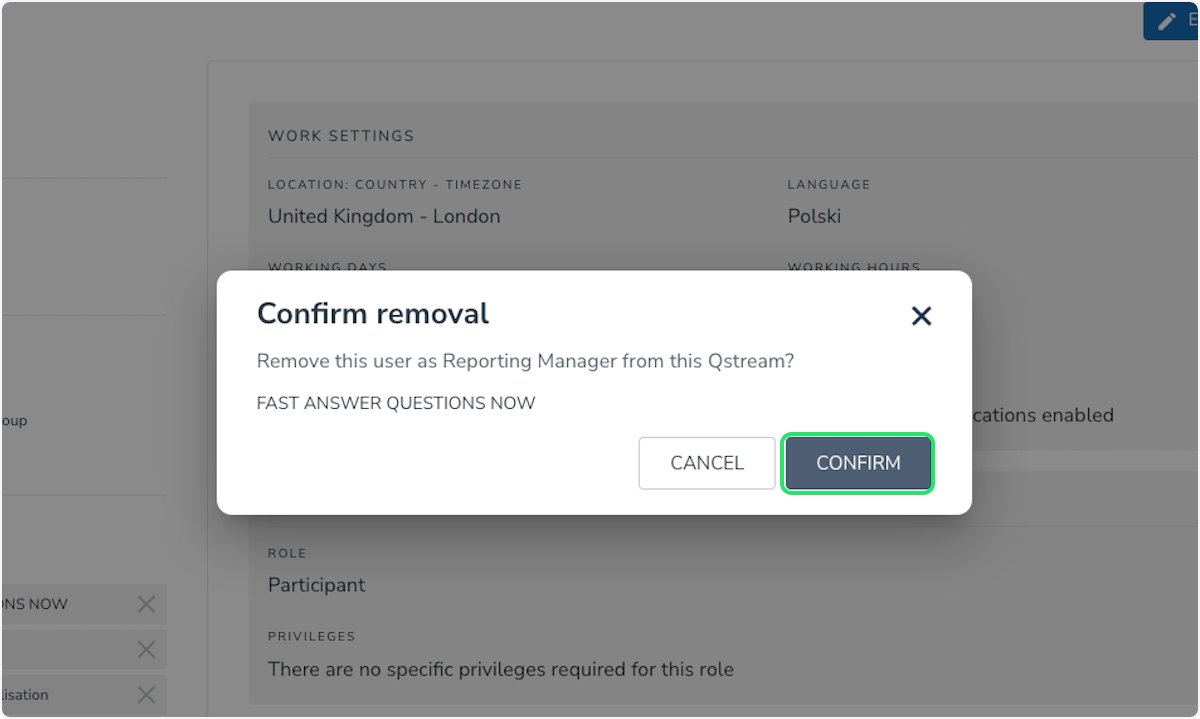This screenshot has height=719, width=1200.
Task: Click the truncated 'oup' sidebar text
Action: coord(14,421)
